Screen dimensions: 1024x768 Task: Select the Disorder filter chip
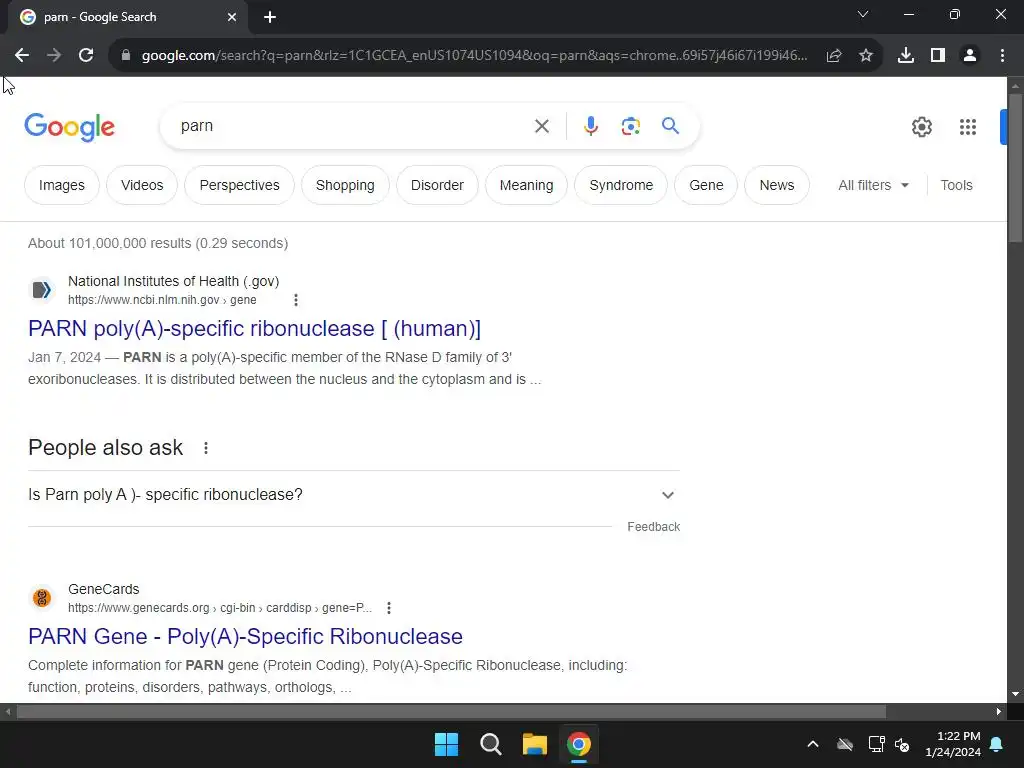(437, 185)
